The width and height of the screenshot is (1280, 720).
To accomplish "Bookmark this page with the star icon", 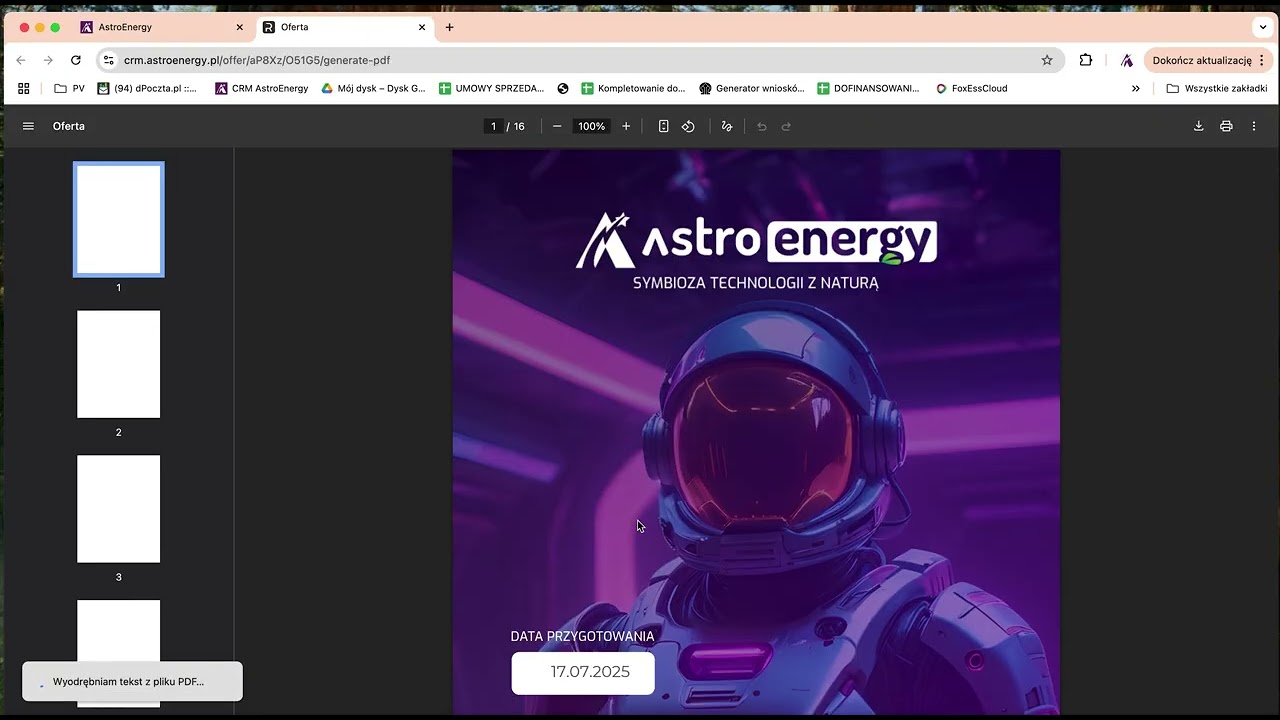I will coord(1047,60).
